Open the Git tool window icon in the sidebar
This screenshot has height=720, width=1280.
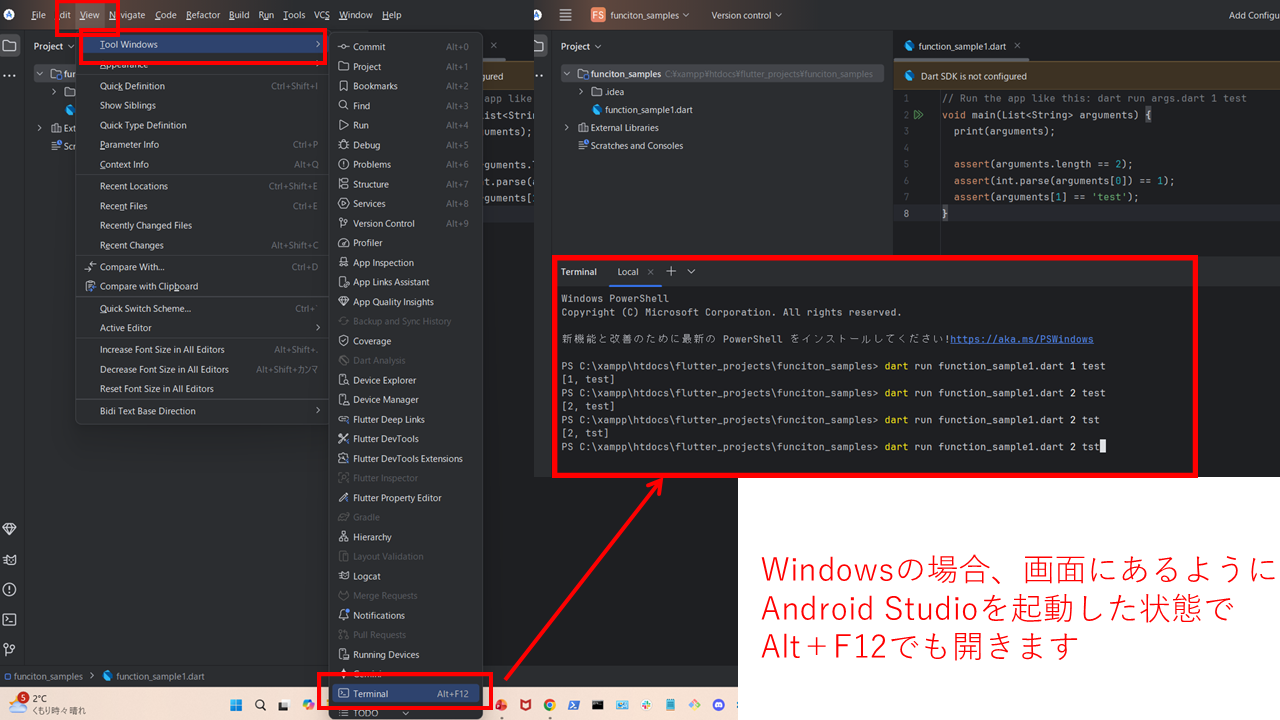click(x=10, y=648)
